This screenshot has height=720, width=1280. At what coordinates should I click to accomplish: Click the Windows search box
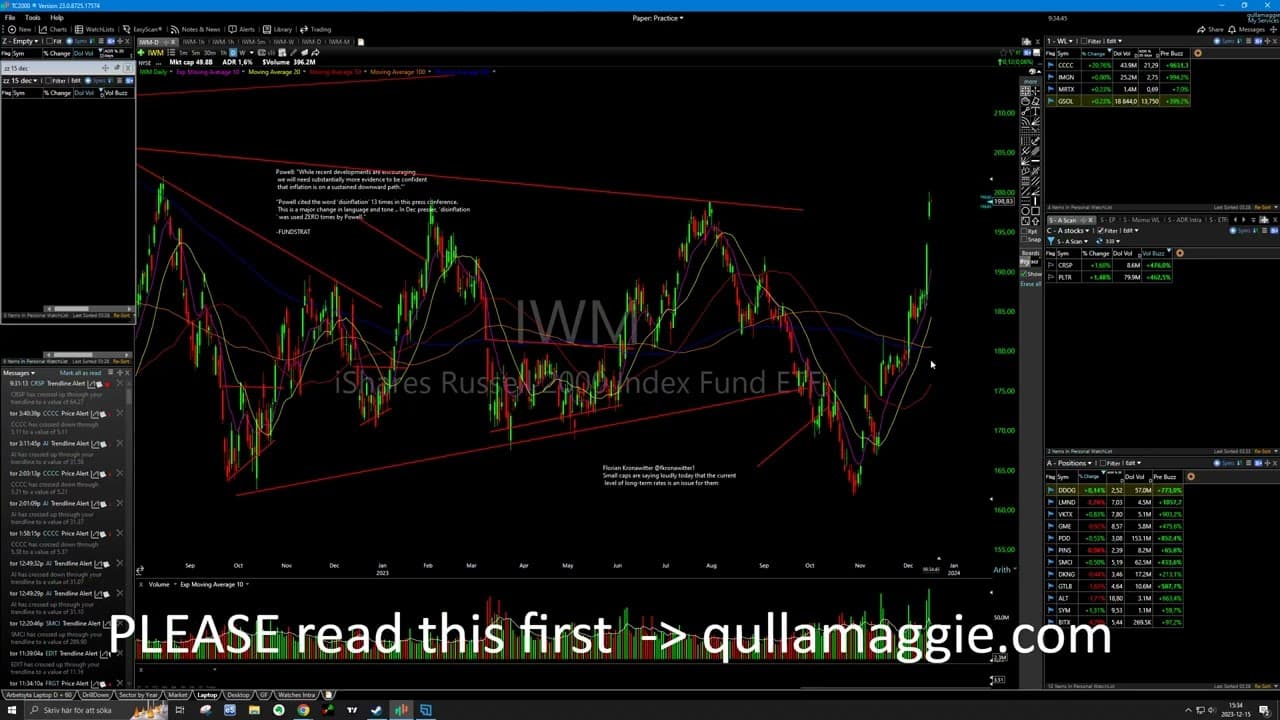point(97,711)
